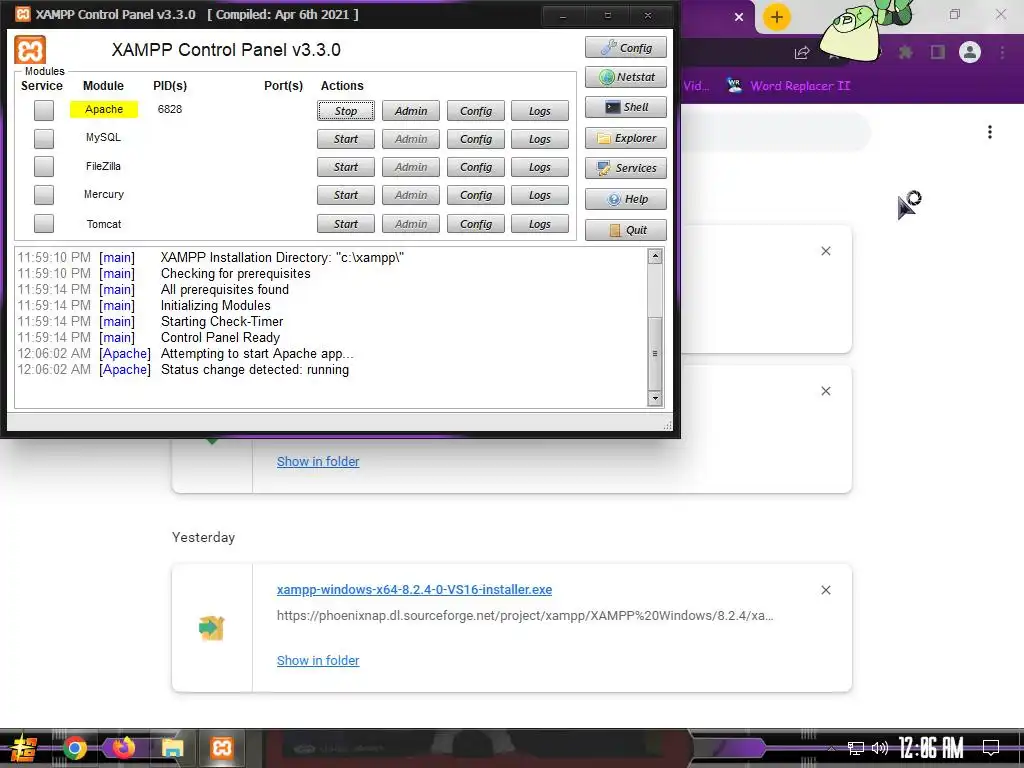This screenshot has width=1024, height=768.
Task: Open Netstat globe button
Action: pyautogui.click(x=626, y=77)
